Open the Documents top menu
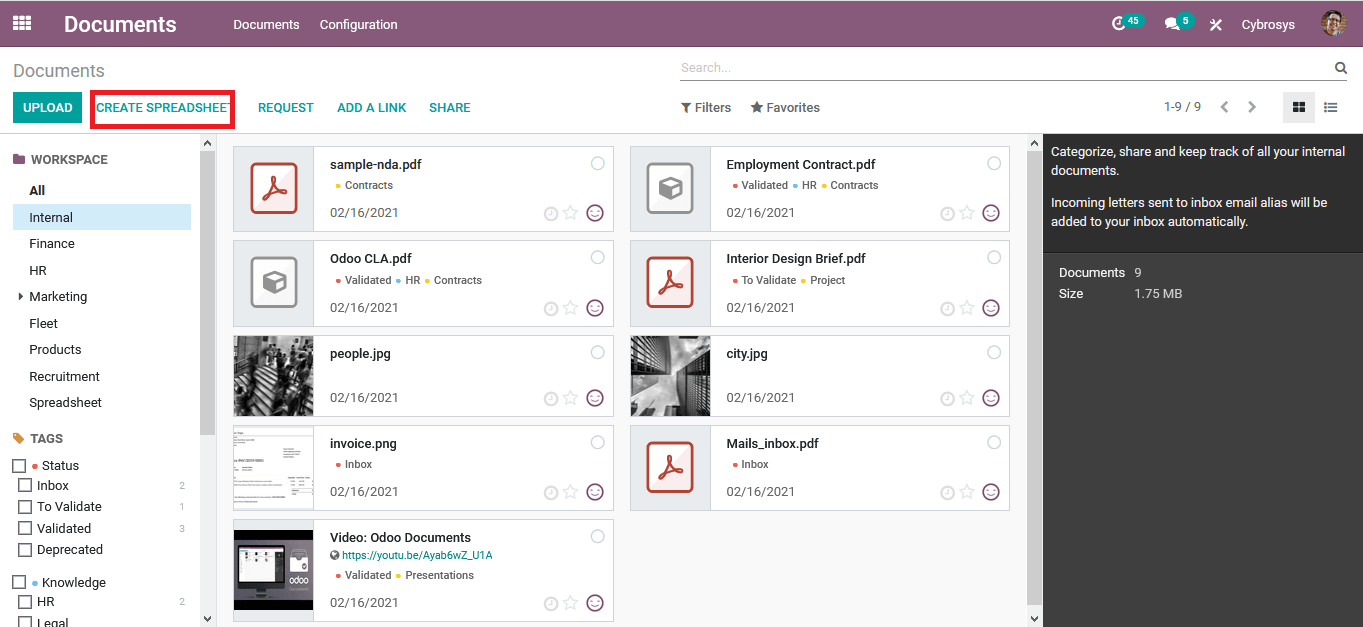Screen dimensions: 1363x627 pyautogui.click(x=266, y=24)
